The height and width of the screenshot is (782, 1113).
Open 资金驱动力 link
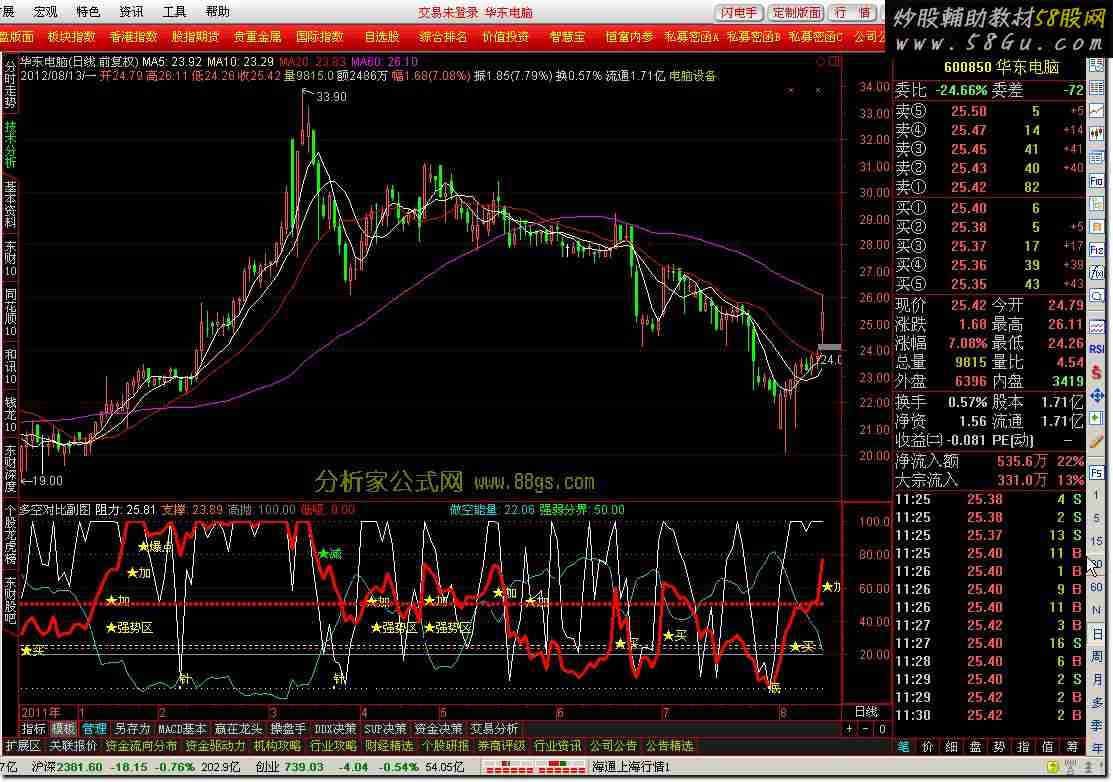point(214,746)
